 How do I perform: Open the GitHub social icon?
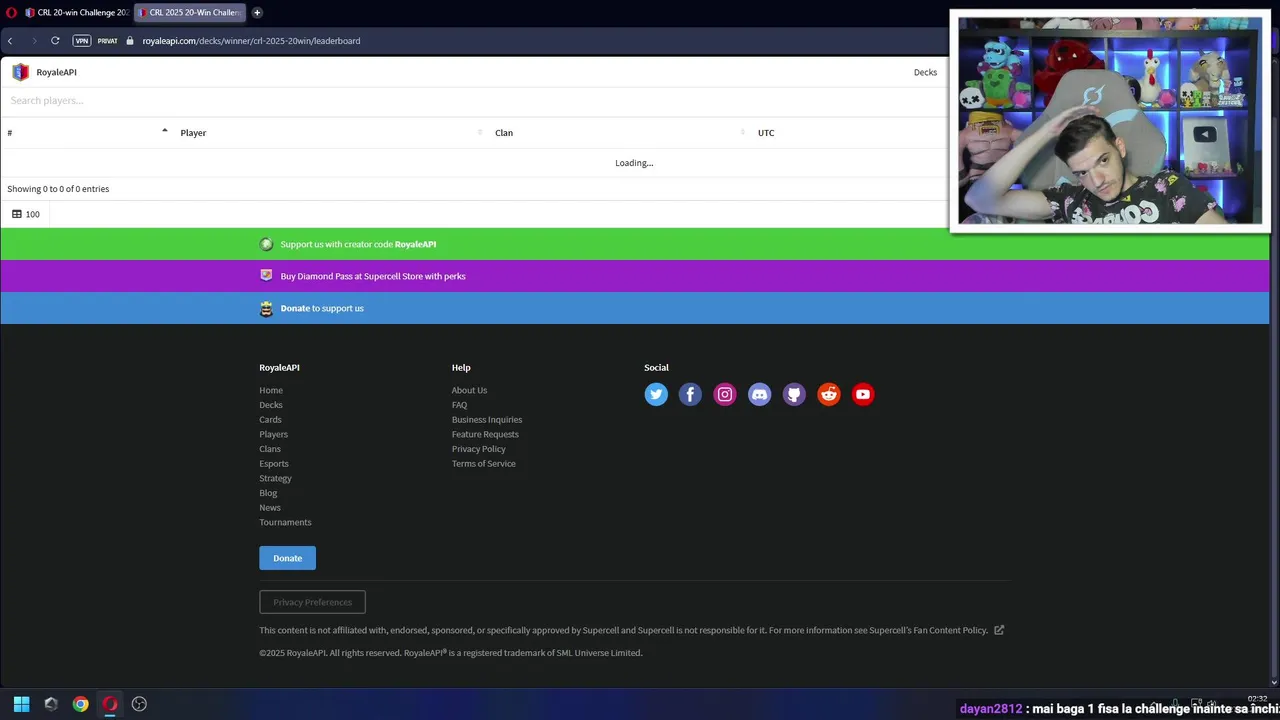tap(794, 394)
